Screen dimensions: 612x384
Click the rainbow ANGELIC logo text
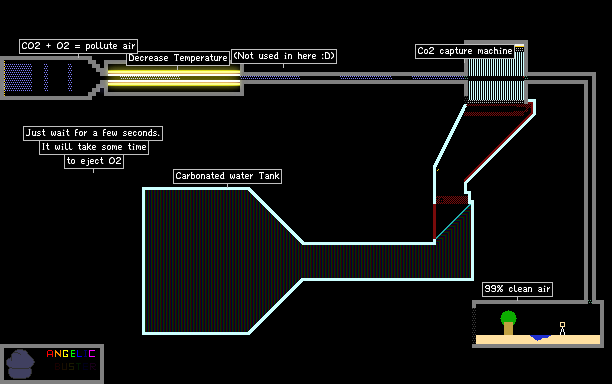tap(71, 354)
